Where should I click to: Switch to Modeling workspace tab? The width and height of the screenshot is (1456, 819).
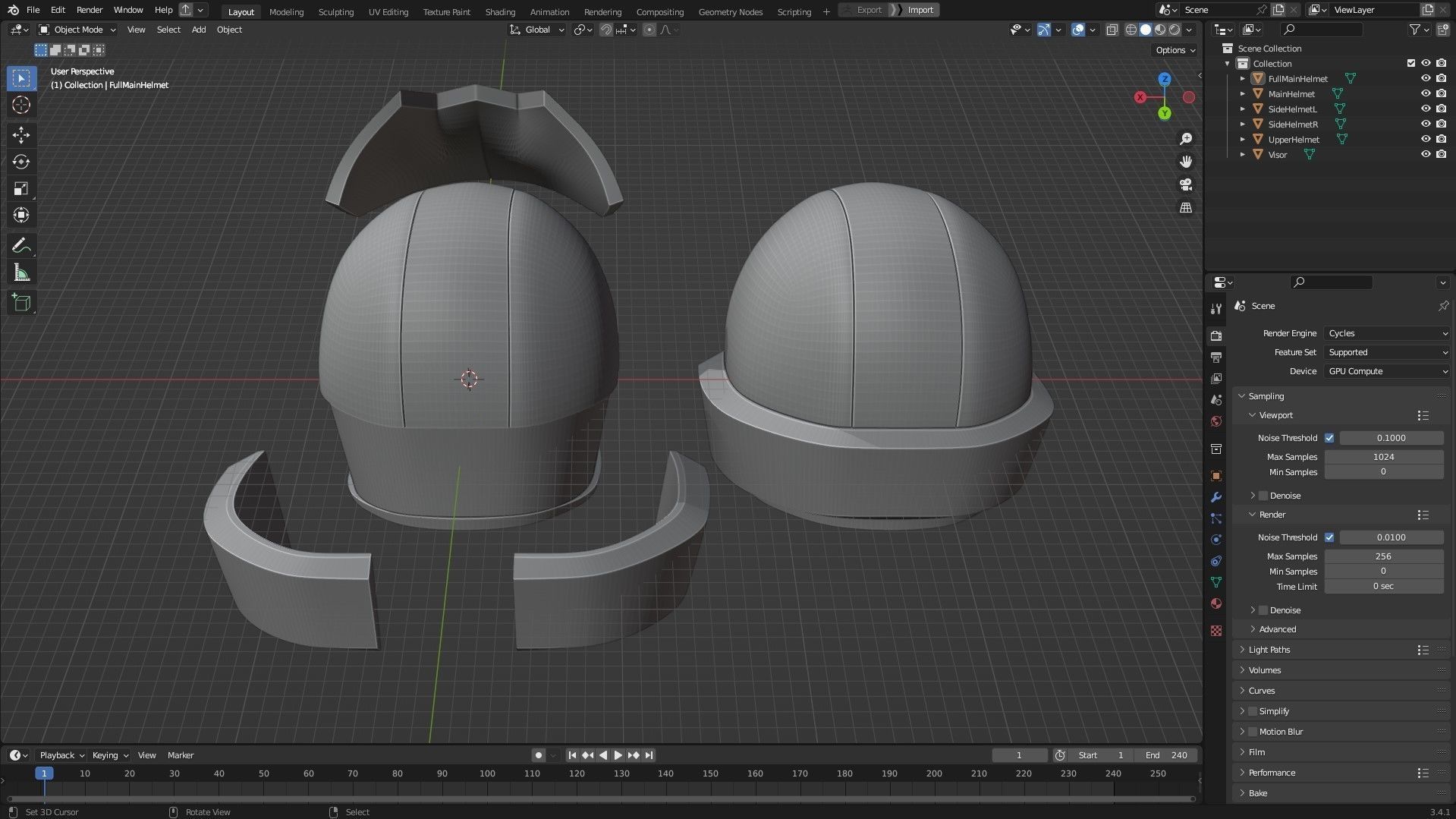[x=286, y=11]
